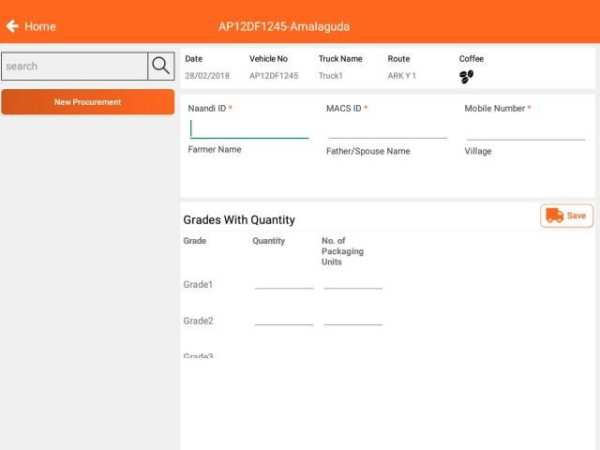Focus the search text box
The image size is (600, 450).
coord(75,66)
